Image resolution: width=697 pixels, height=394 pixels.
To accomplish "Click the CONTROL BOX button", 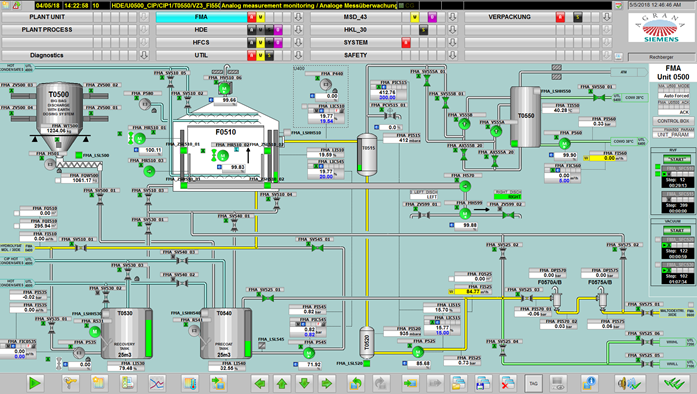I will pos(673,121).
